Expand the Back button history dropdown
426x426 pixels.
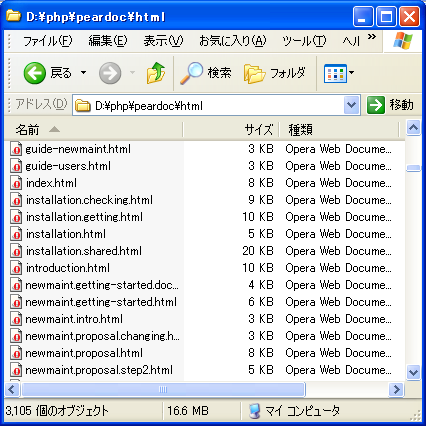[x=83, y=73]
